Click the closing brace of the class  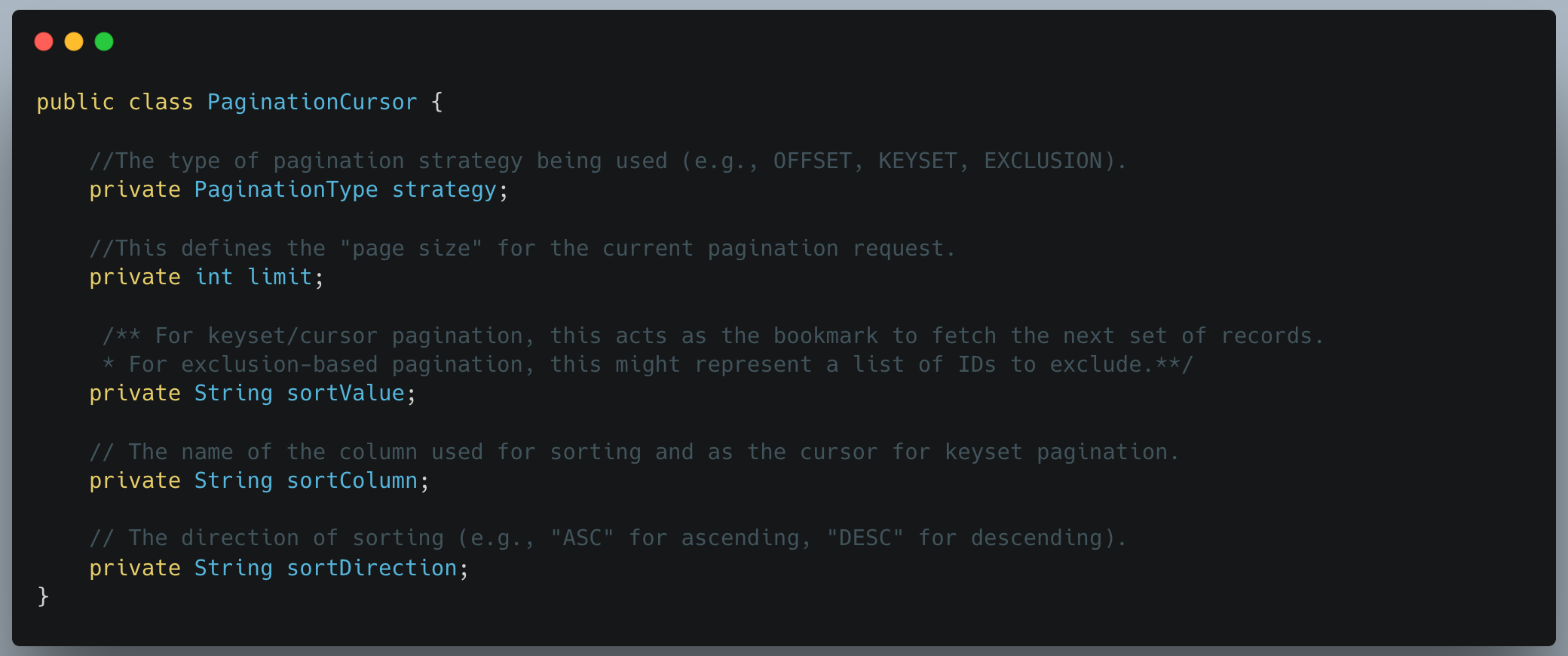click(43, 596)
